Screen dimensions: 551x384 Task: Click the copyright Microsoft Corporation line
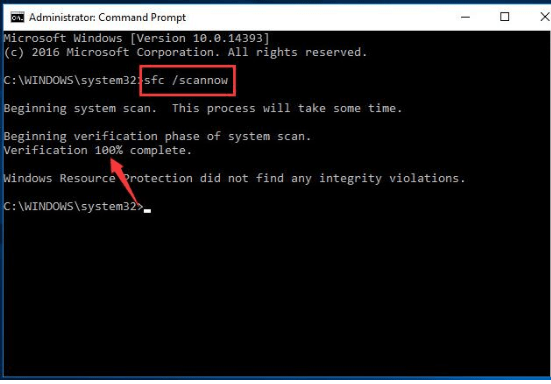point(185,52)
